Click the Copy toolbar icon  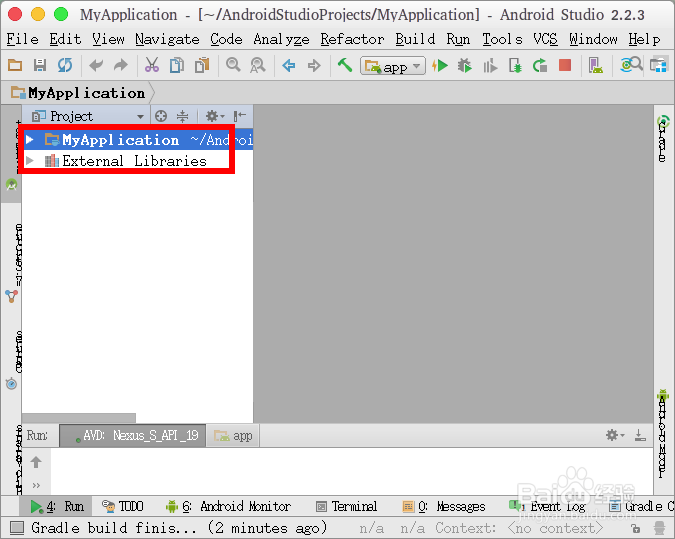coord(177,65)
